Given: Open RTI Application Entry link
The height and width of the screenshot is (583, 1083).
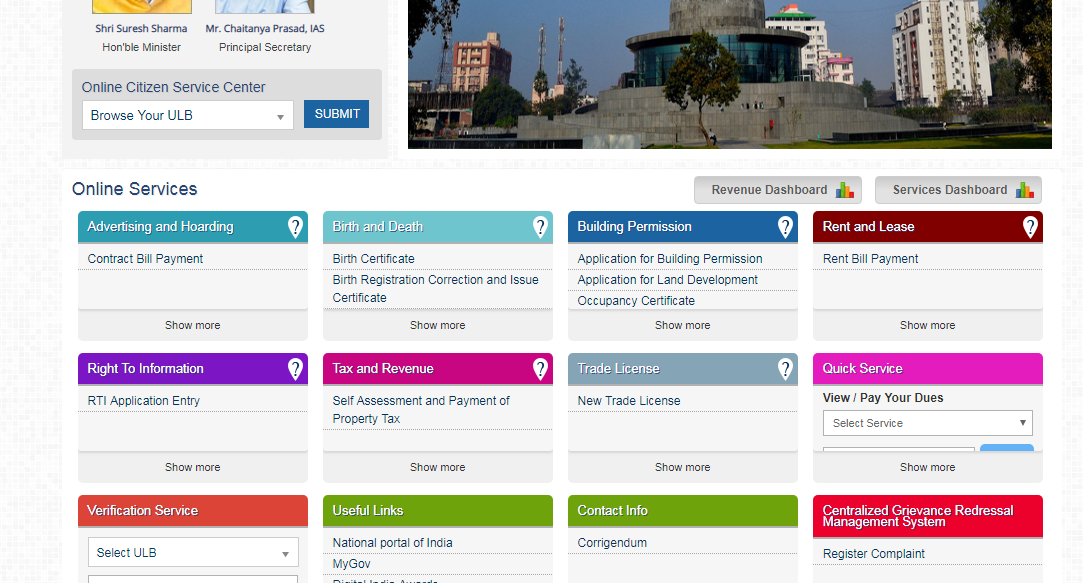Looking at the screenshot, I should click(x=144, y=401).
